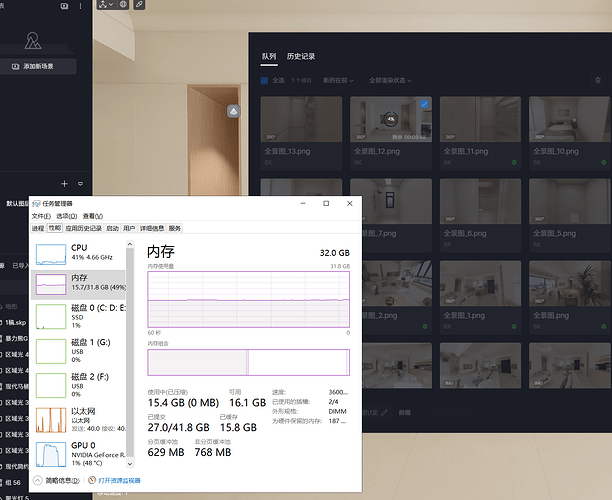
Task: Select the CPU item in performance list
Action: [80, 251]
